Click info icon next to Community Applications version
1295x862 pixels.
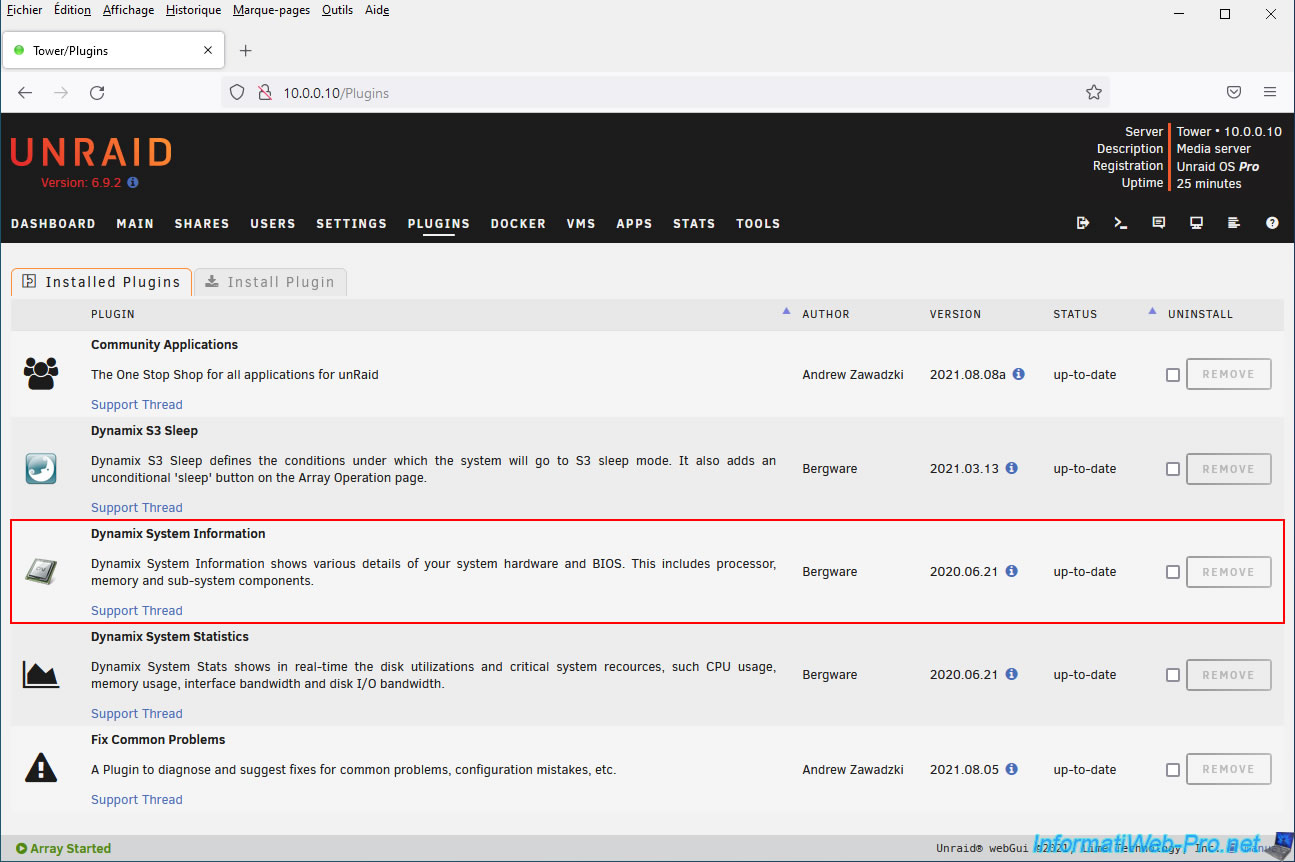coord(1018,374)
